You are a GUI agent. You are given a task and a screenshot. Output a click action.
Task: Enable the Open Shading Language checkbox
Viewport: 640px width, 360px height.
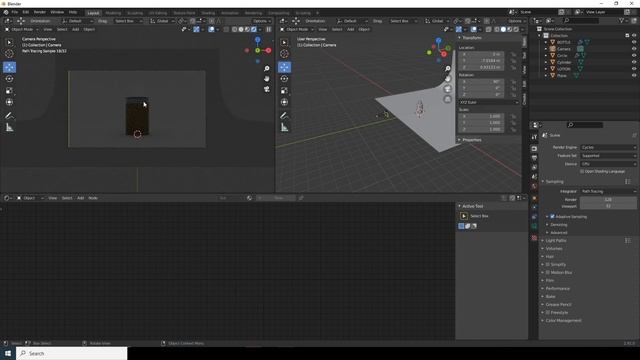(582, 171)
